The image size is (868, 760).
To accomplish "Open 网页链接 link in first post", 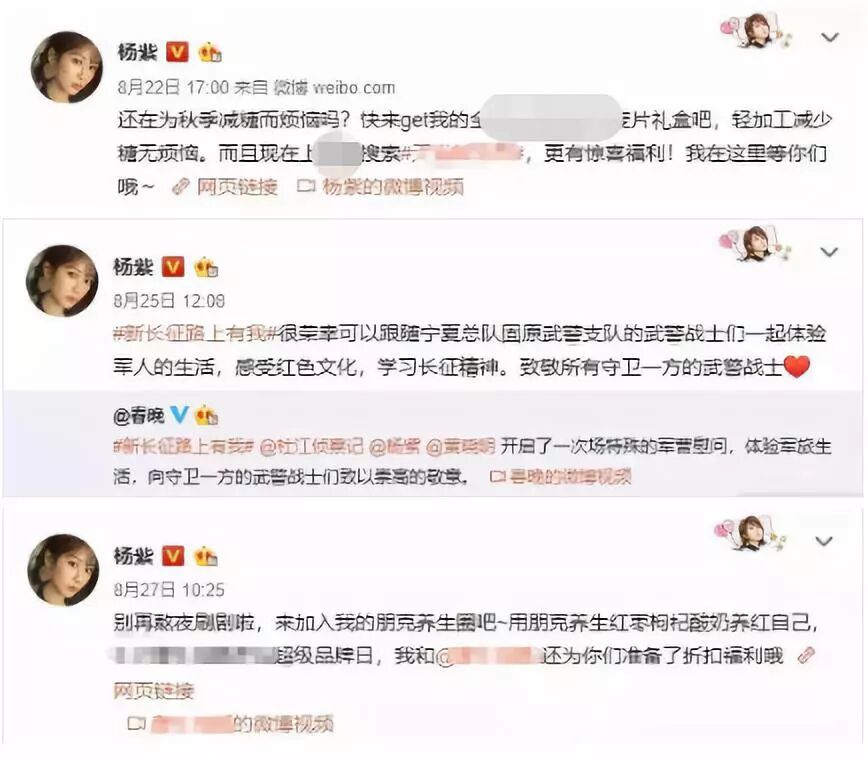I will point(225,187).
